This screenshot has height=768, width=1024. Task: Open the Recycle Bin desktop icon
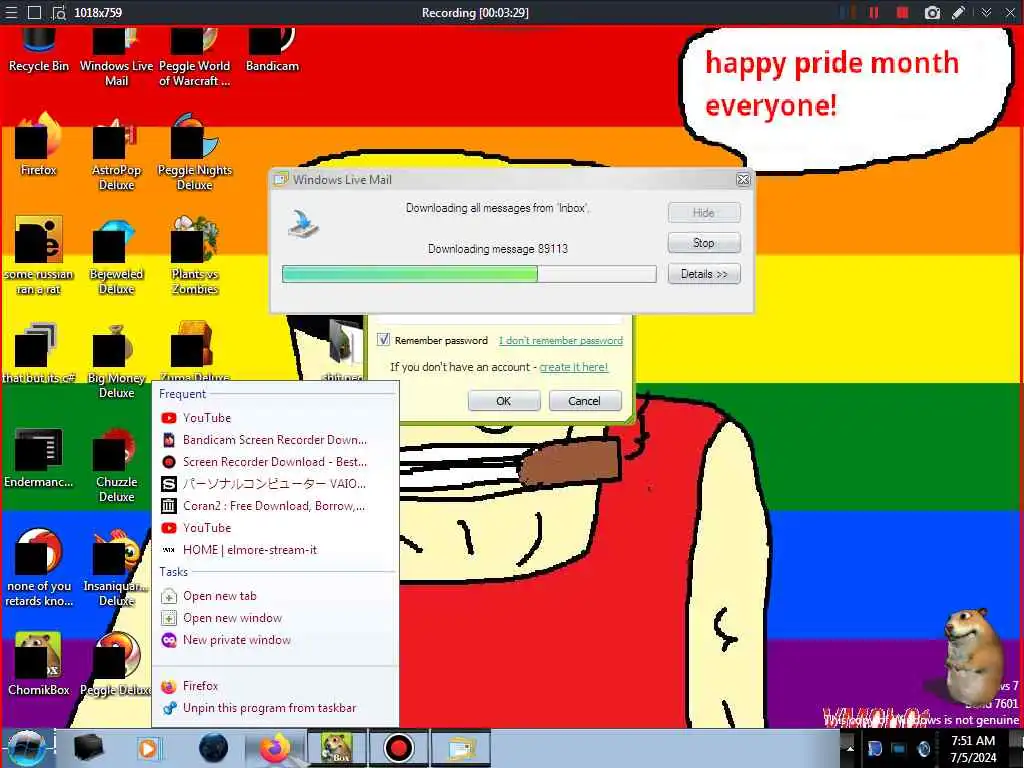[x=39, y=51]
